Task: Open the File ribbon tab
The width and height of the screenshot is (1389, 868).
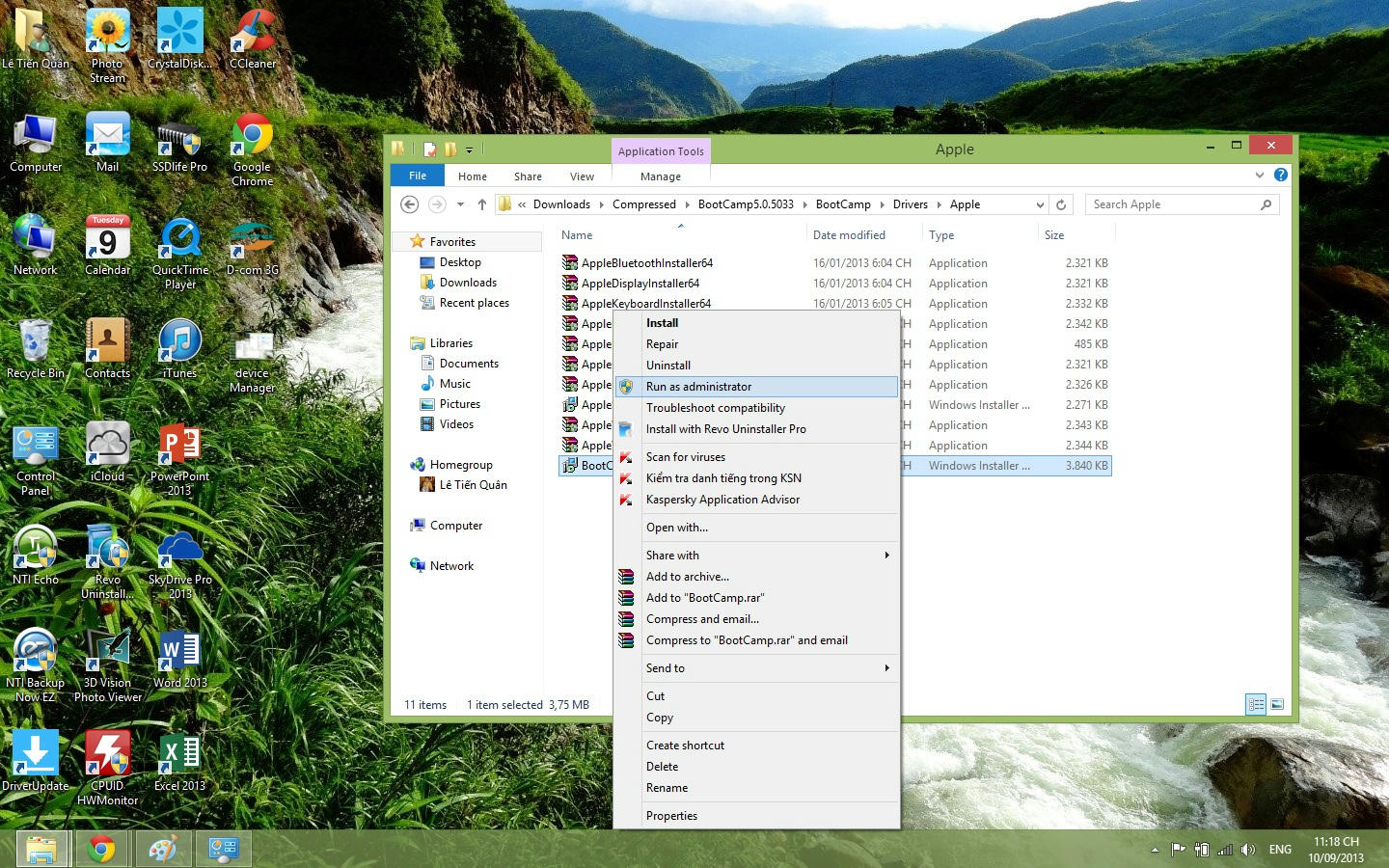Action: [418, 176]
